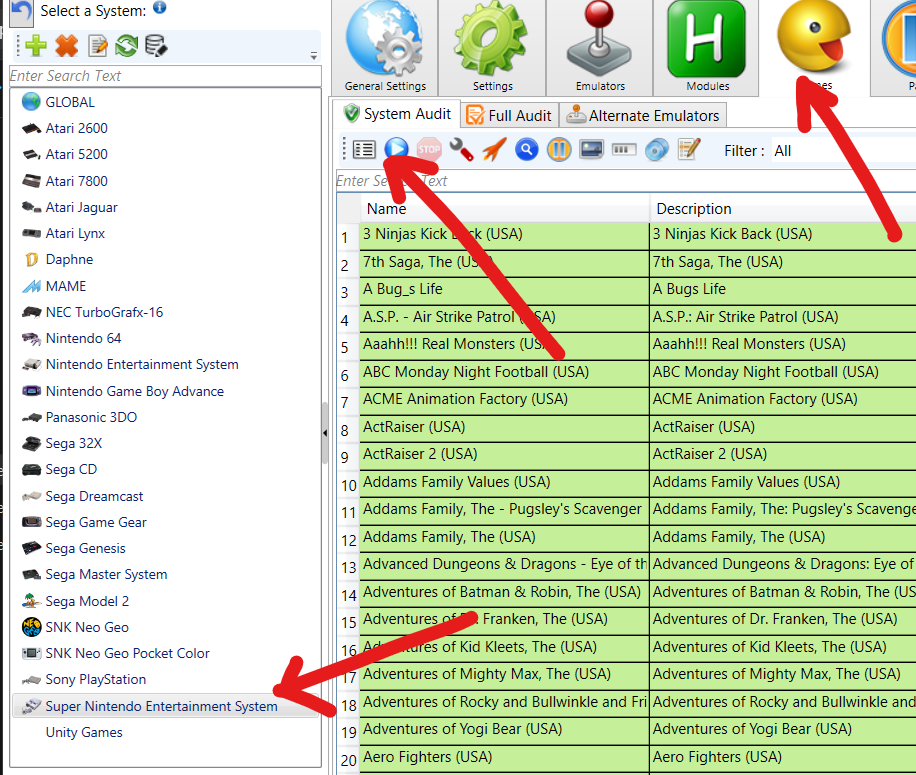Open the Settings green gear tab
Image resolution: width=916 pixels, height=775 pixels.
(x=492, y=47)
